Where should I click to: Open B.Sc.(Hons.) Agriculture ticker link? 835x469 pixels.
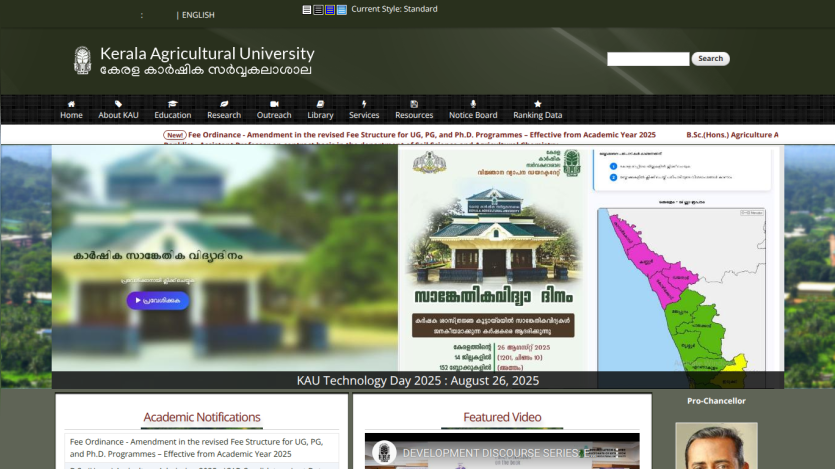(x=732, y=135)
